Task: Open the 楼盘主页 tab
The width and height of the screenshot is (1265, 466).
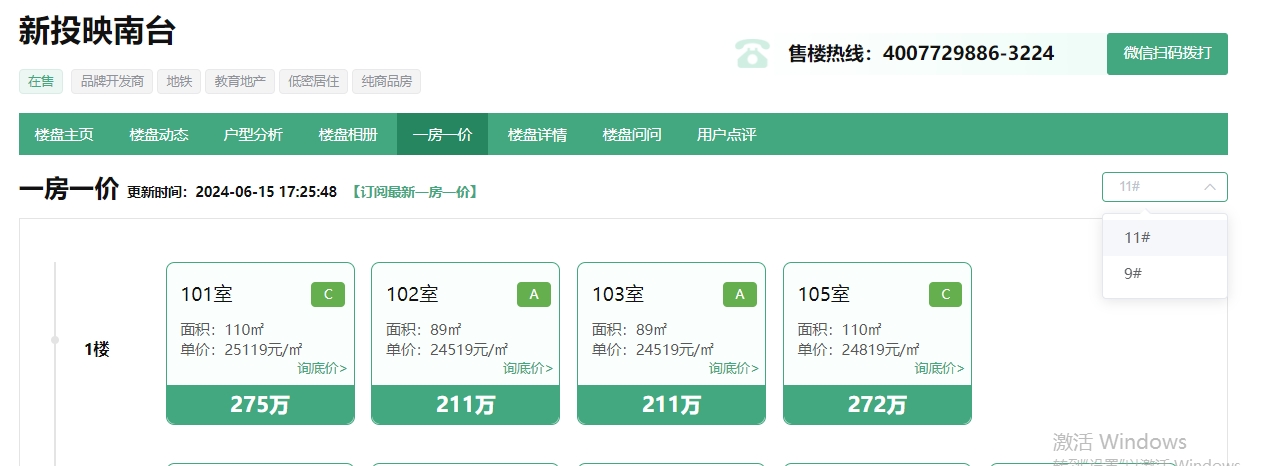Action: 64,134
